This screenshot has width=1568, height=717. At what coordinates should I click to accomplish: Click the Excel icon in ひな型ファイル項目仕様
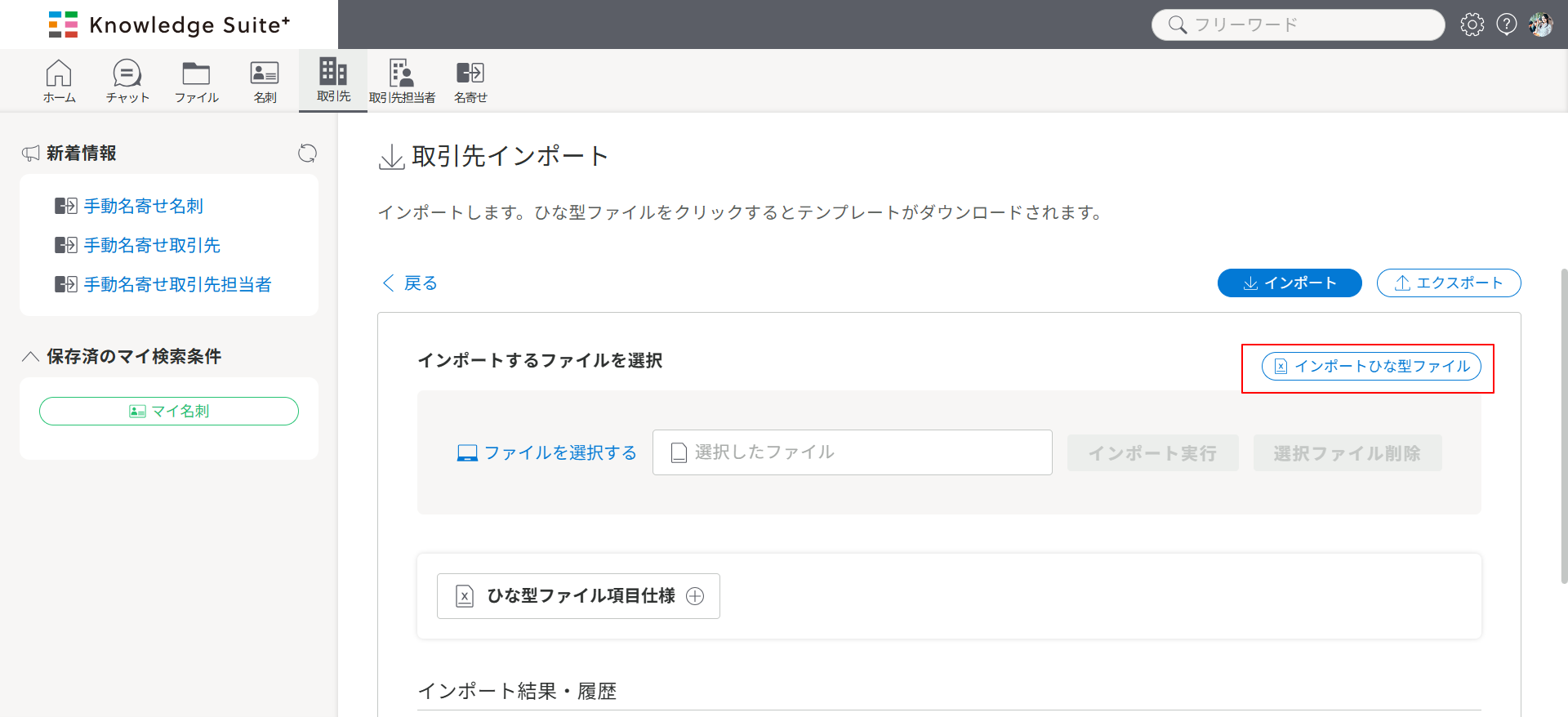(465, 596)
